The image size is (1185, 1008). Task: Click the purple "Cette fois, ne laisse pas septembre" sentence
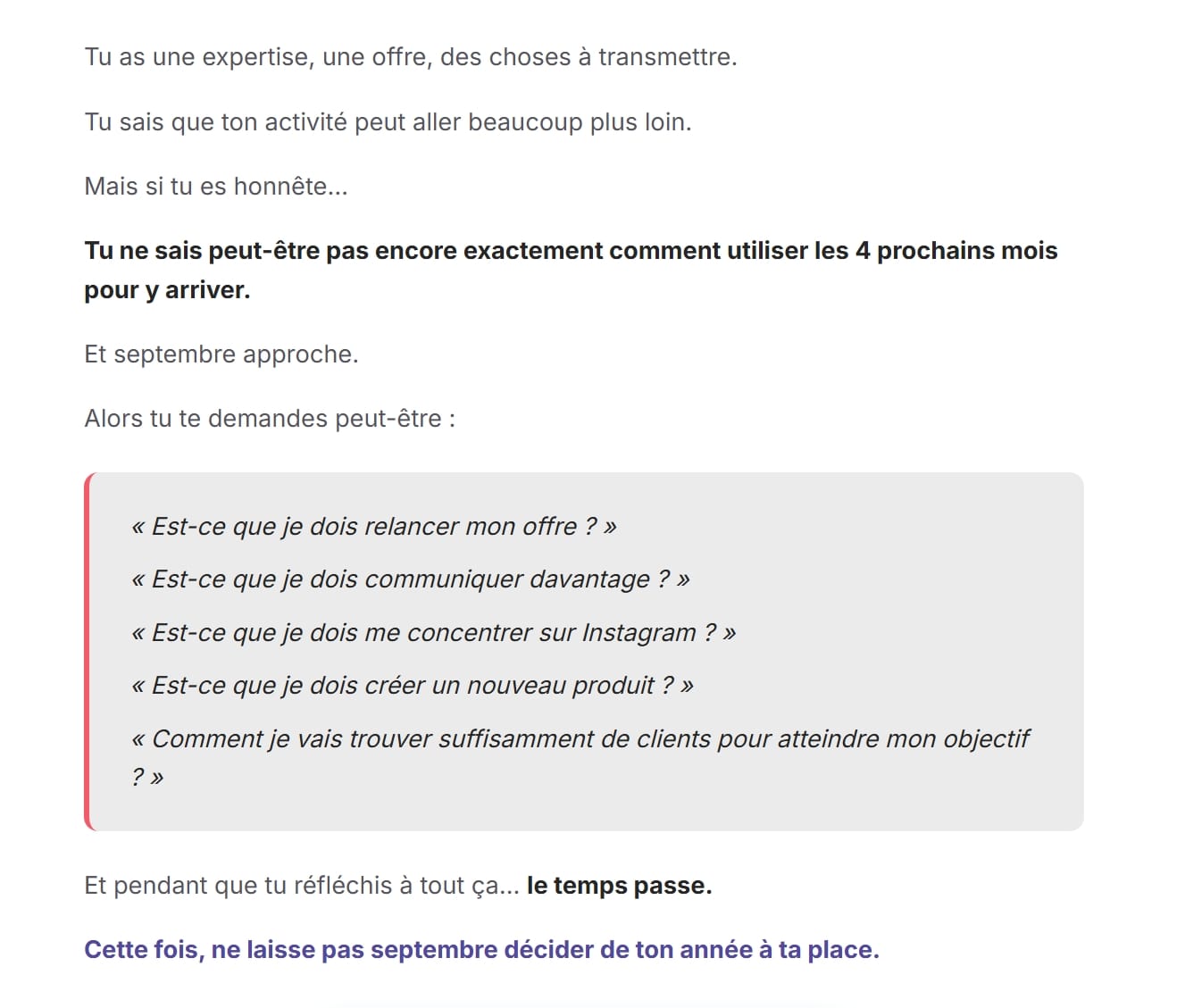tap(481, 949)
